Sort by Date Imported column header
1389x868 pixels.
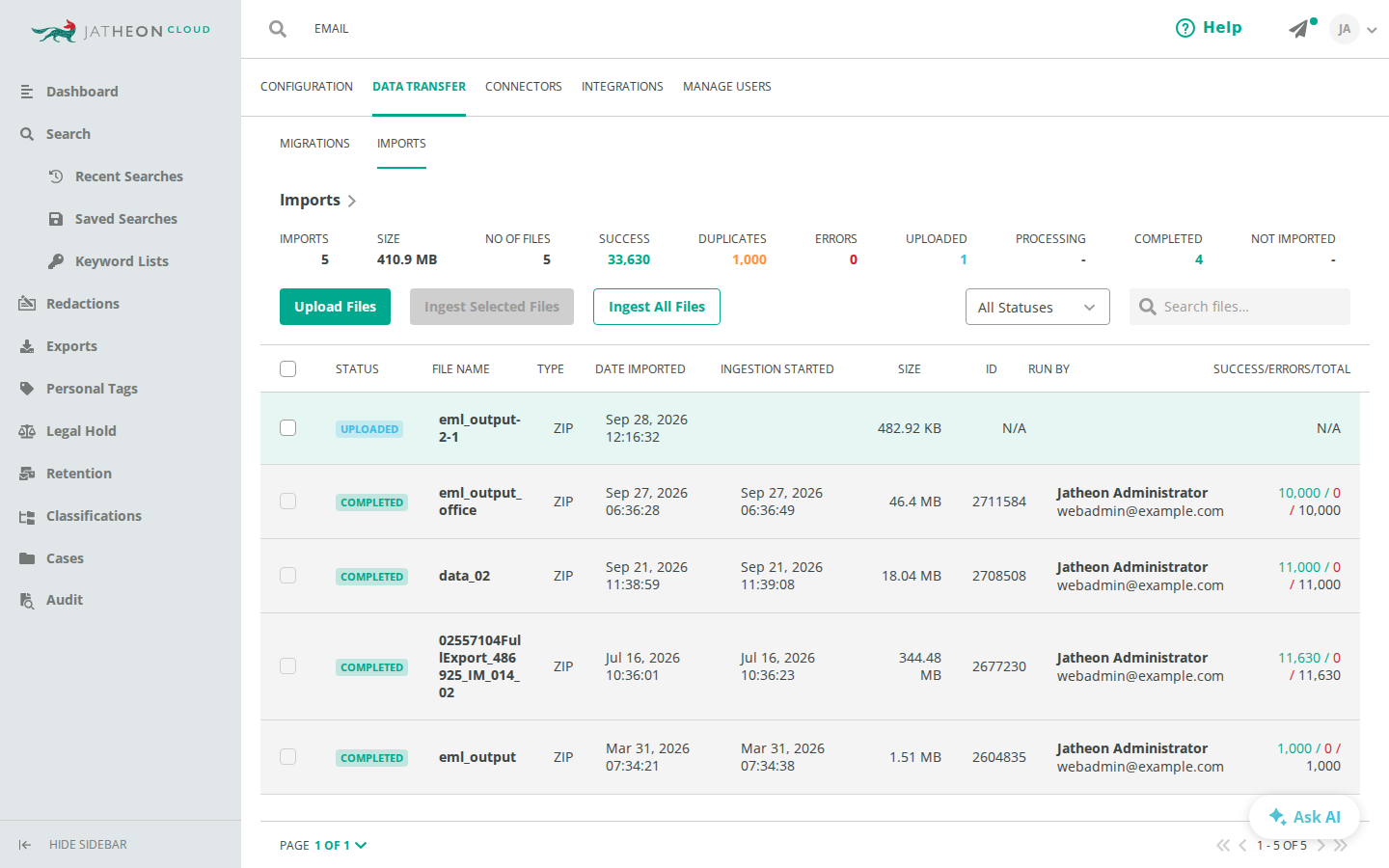pyautogui.click(x=640, y=369)
